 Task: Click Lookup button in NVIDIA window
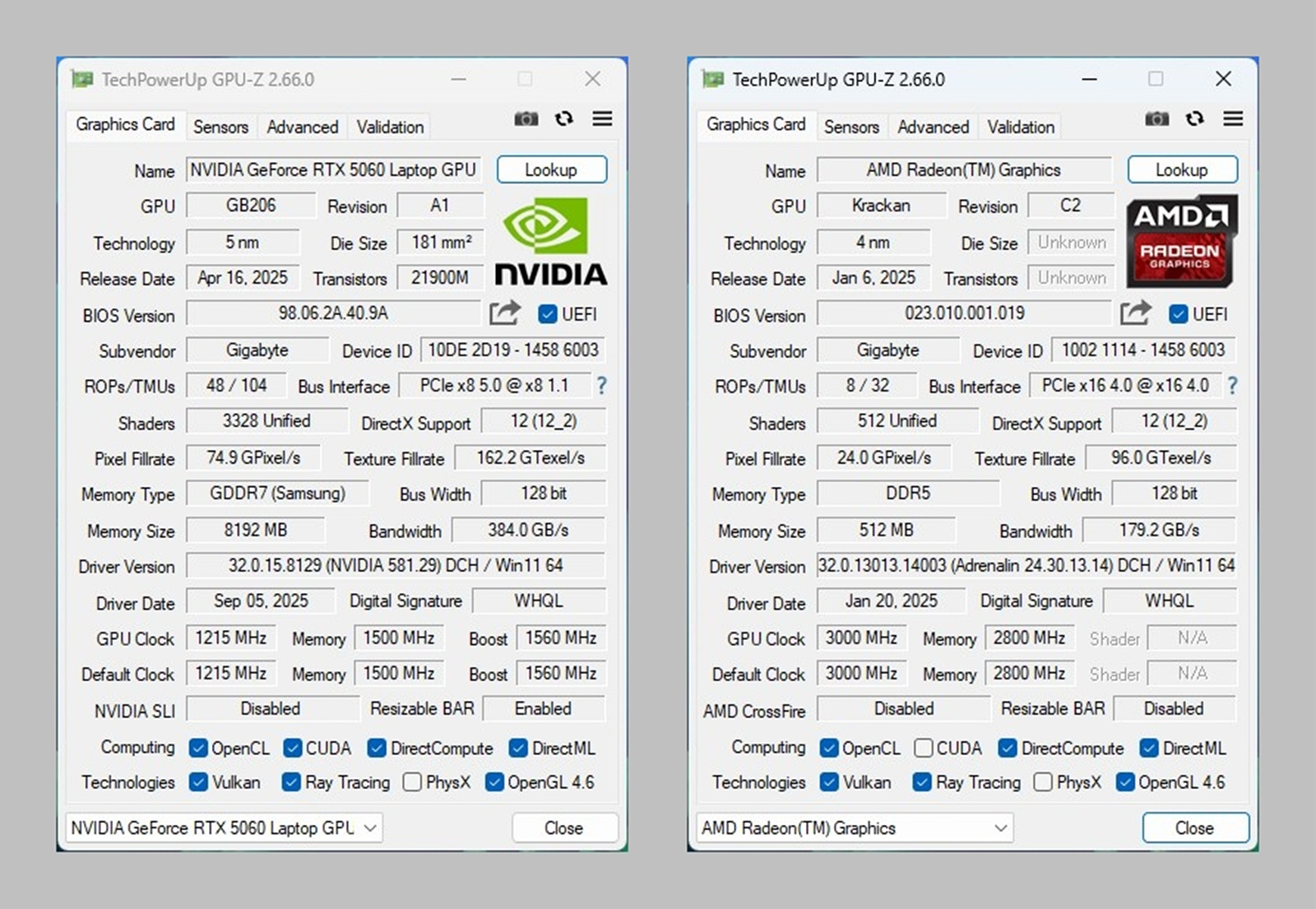click(552, 169)
